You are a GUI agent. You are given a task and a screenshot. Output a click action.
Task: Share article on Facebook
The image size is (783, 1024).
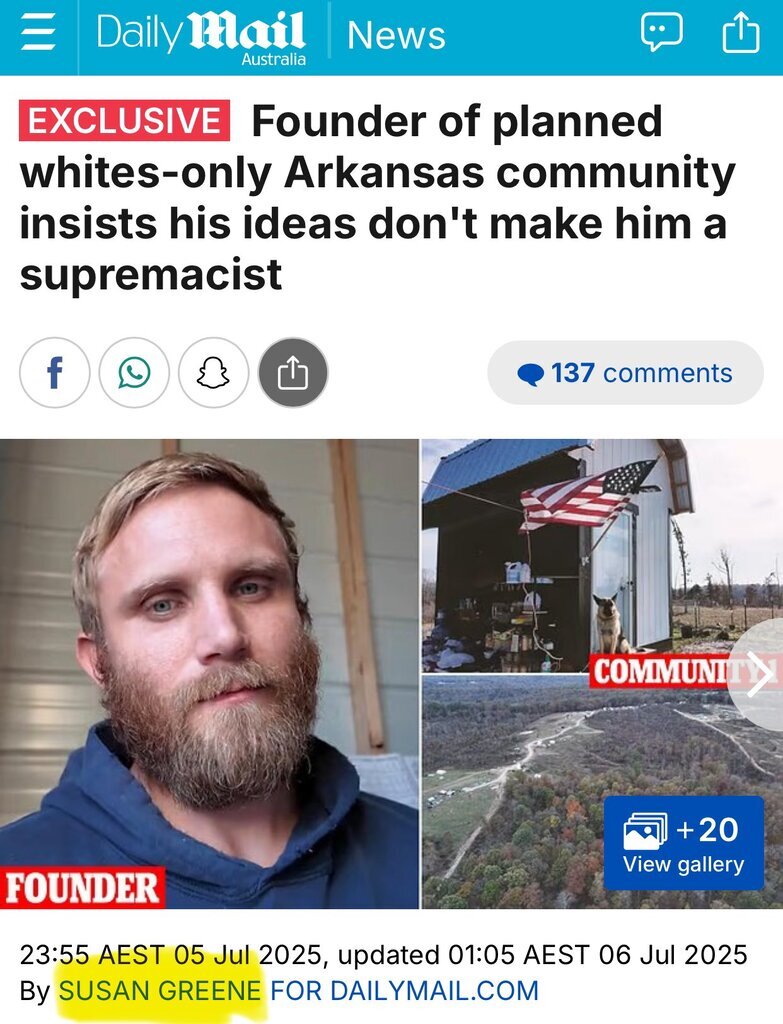(x=55, y=373)
